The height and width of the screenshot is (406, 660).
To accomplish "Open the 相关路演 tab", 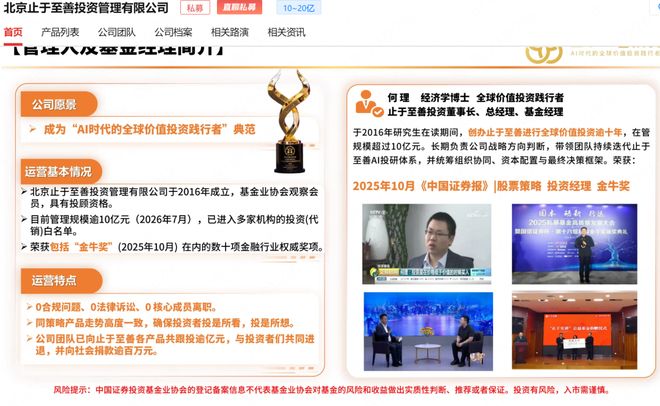I will click(230, 32).
